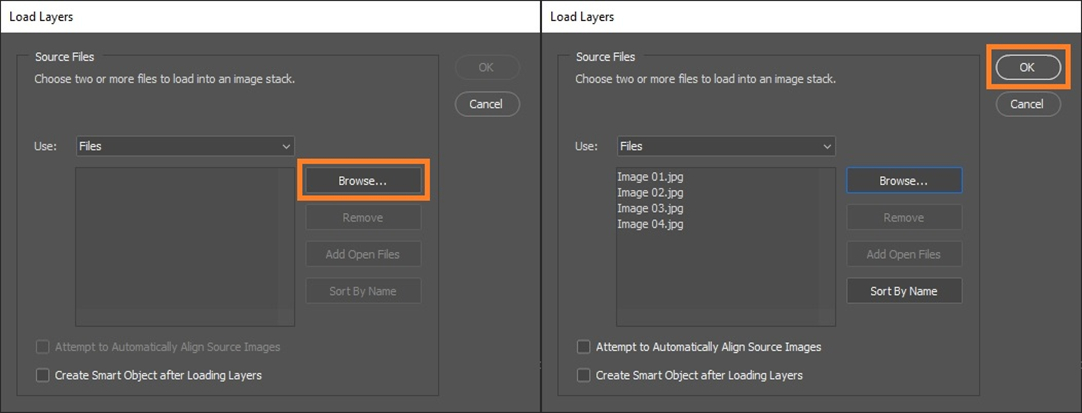Image resolution: width=1082 pixels, height=413 pixels.
Task: Enable Attempt to Automatically Align in right dialog
Action: point(584,347)
